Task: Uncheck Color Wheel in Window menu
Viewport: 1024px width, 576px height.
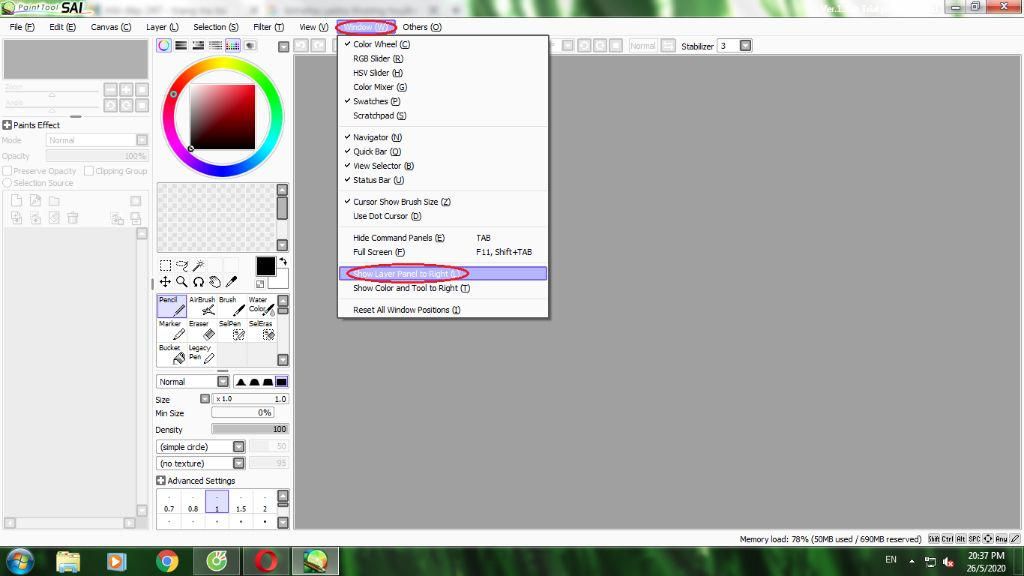Action: point(443,44)
